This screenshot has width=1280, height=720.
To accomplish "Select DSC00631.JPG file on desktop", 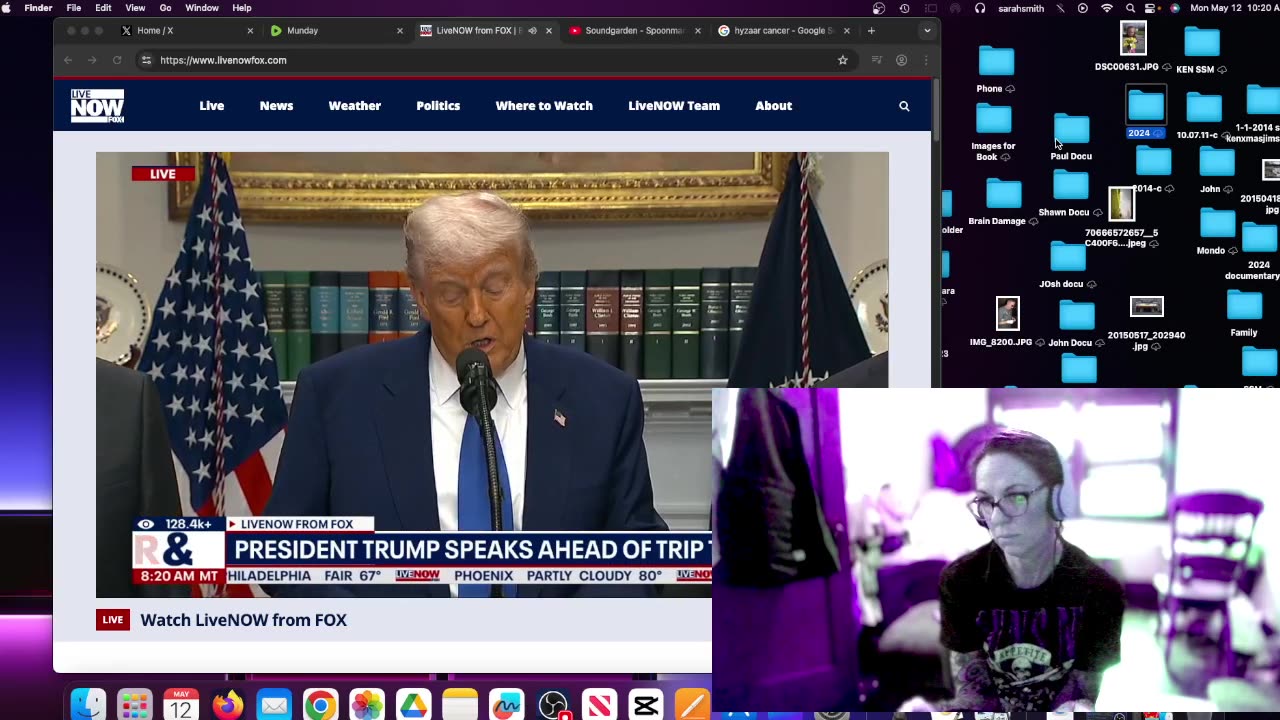I will coord(1133,48).
